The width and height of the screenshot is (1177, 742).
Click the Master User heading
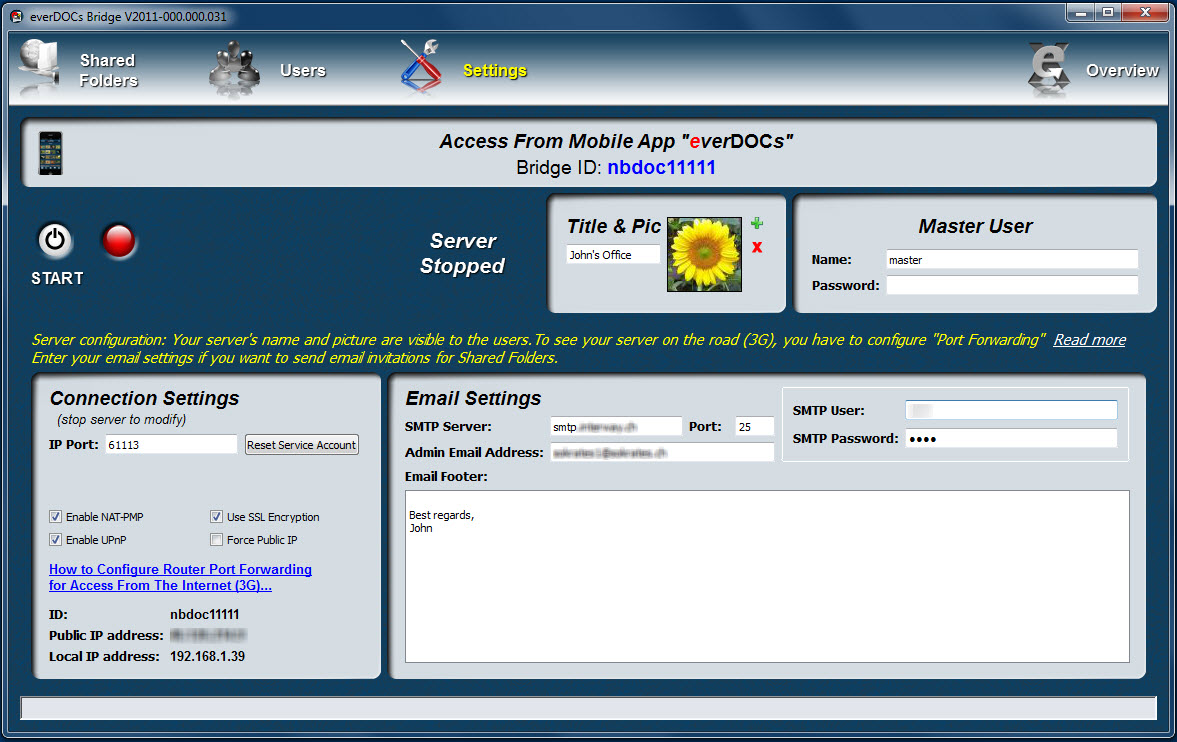click(975, 226)
